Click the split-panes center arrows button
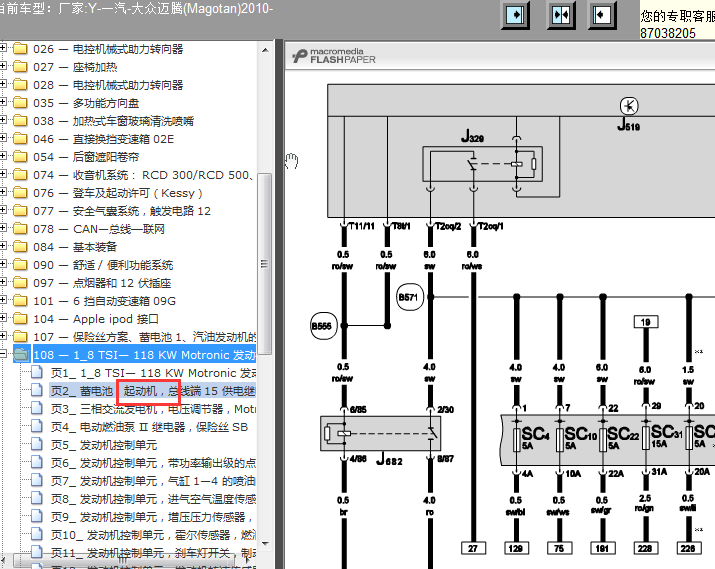The height and width of the screenshot is (569, 715). tap(561, 16)
